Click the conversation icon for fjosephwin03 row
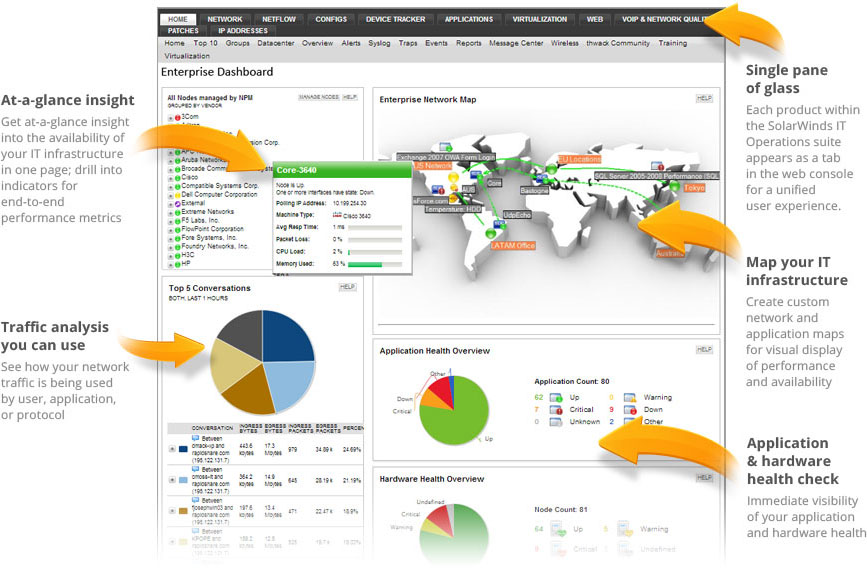Image resolution: width=867 pixels, height=581 pixels. coord(196,500)
